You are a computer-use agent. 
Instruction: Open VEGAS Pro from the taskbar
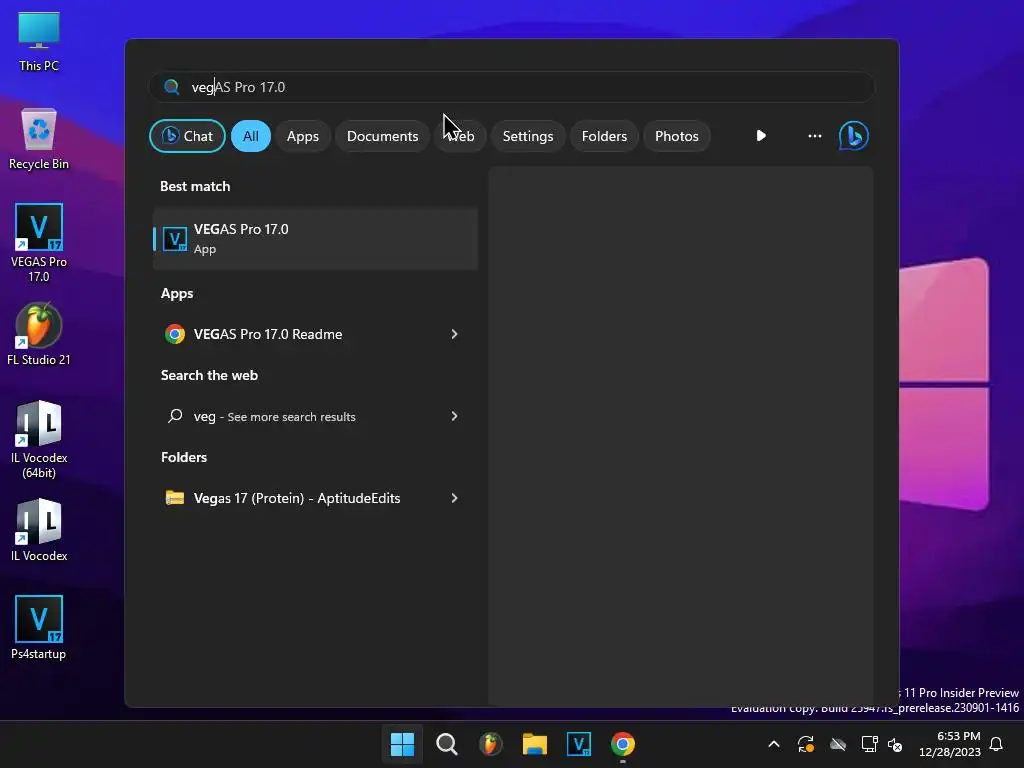(x=579, y=744)
